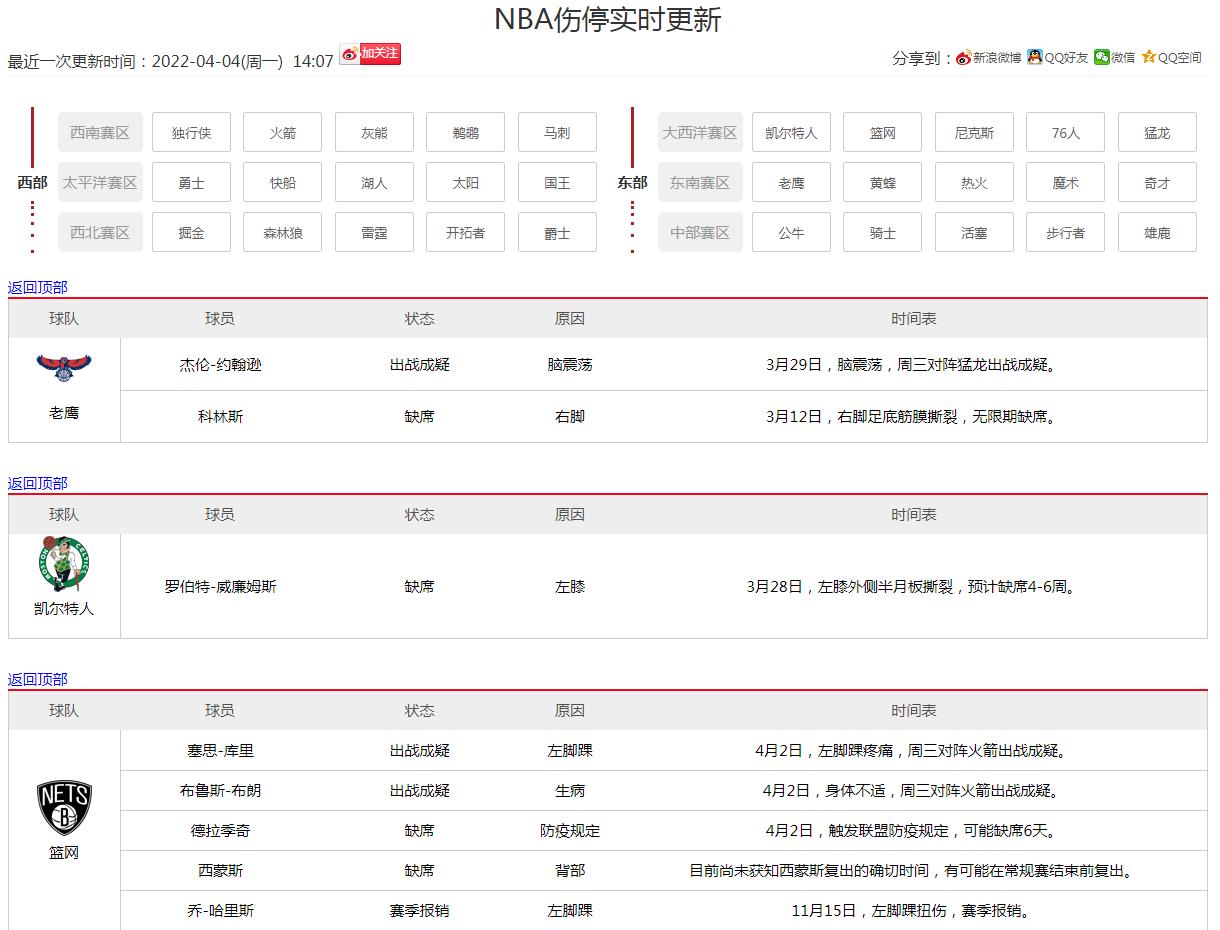Image resolution: width=1220 pixels, height=930 pixels.
Task: Click 返回顶部 link above the Hawks table
Action: (x=38, y=287)
